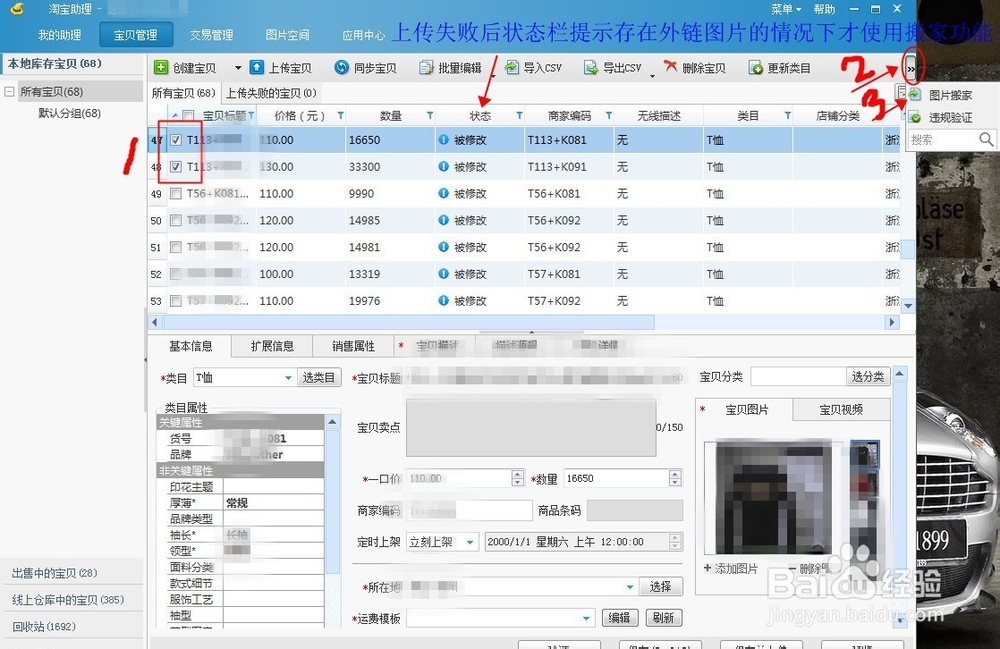Click the 删除宝贝 delete items icon
This screenshot has height=649, width=1000.
pyautogui.click(x=672, y=67)
